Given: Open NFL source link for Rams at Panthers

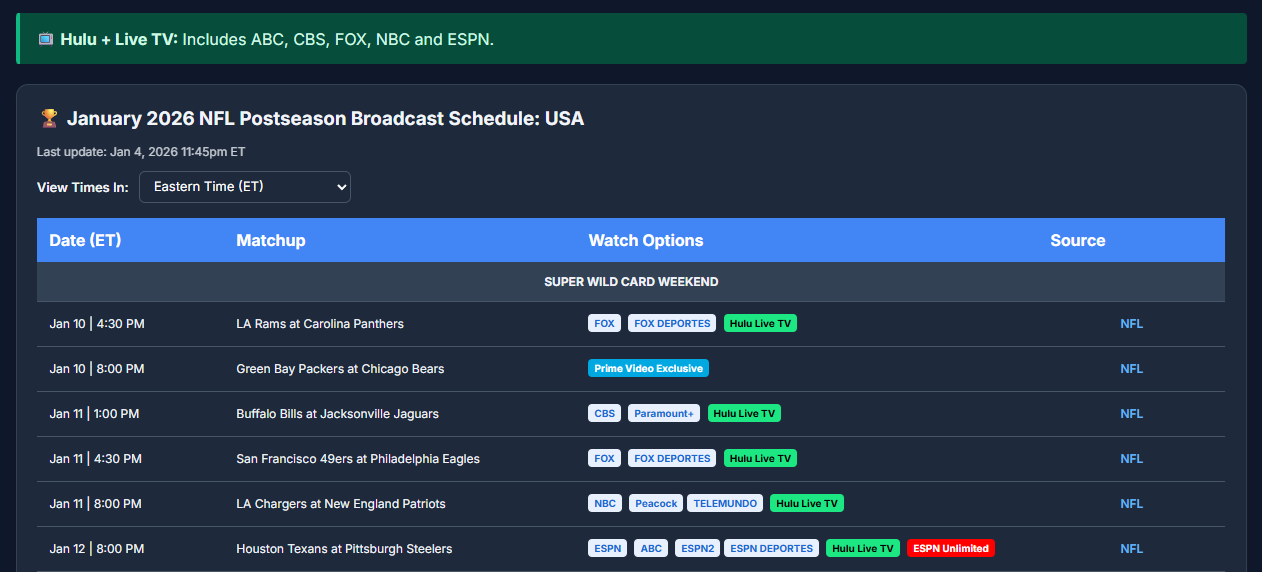Looking at the screenshot, I should point(1131,324).
